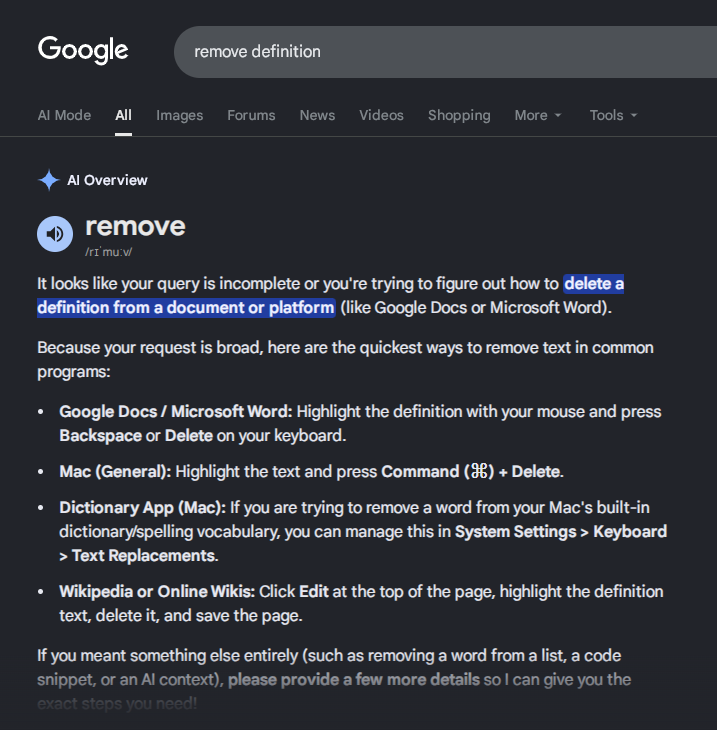The width and height of the screenshot is (717, 730).
Task: Expand the More dropdown menu
Action: click(538, 115)
